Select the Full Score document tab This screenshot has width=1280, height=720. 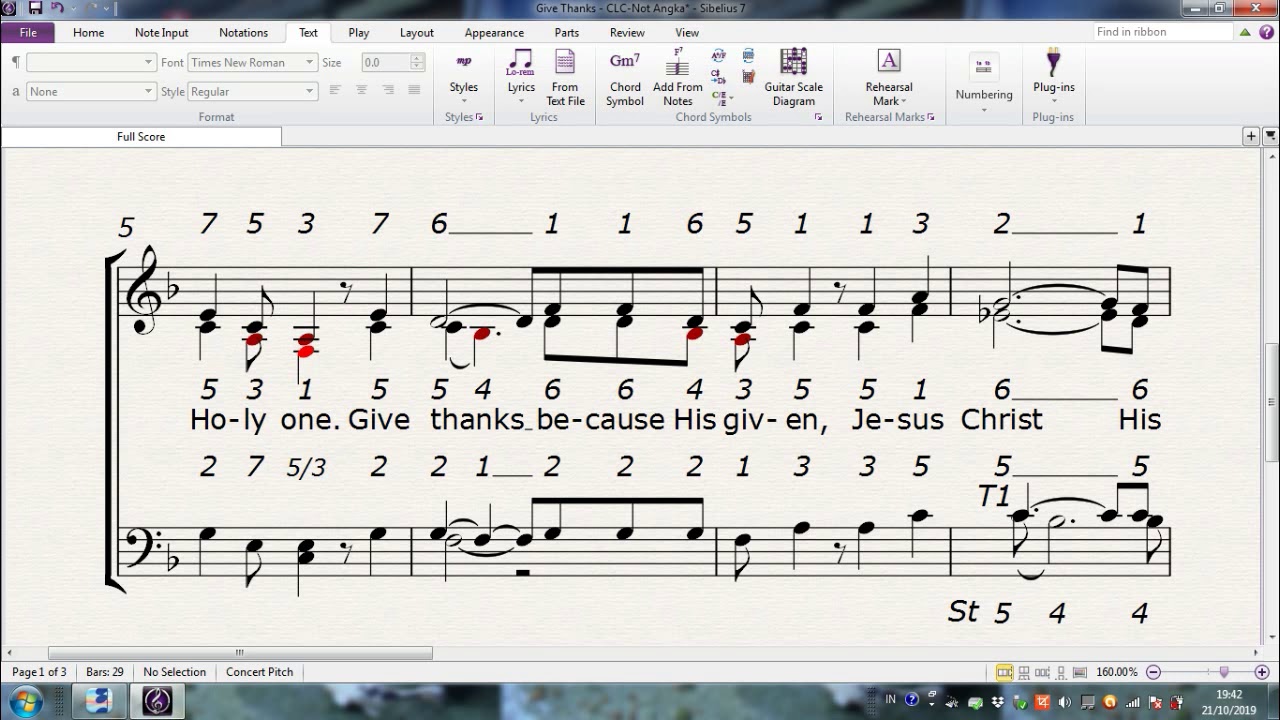(141, 136)
